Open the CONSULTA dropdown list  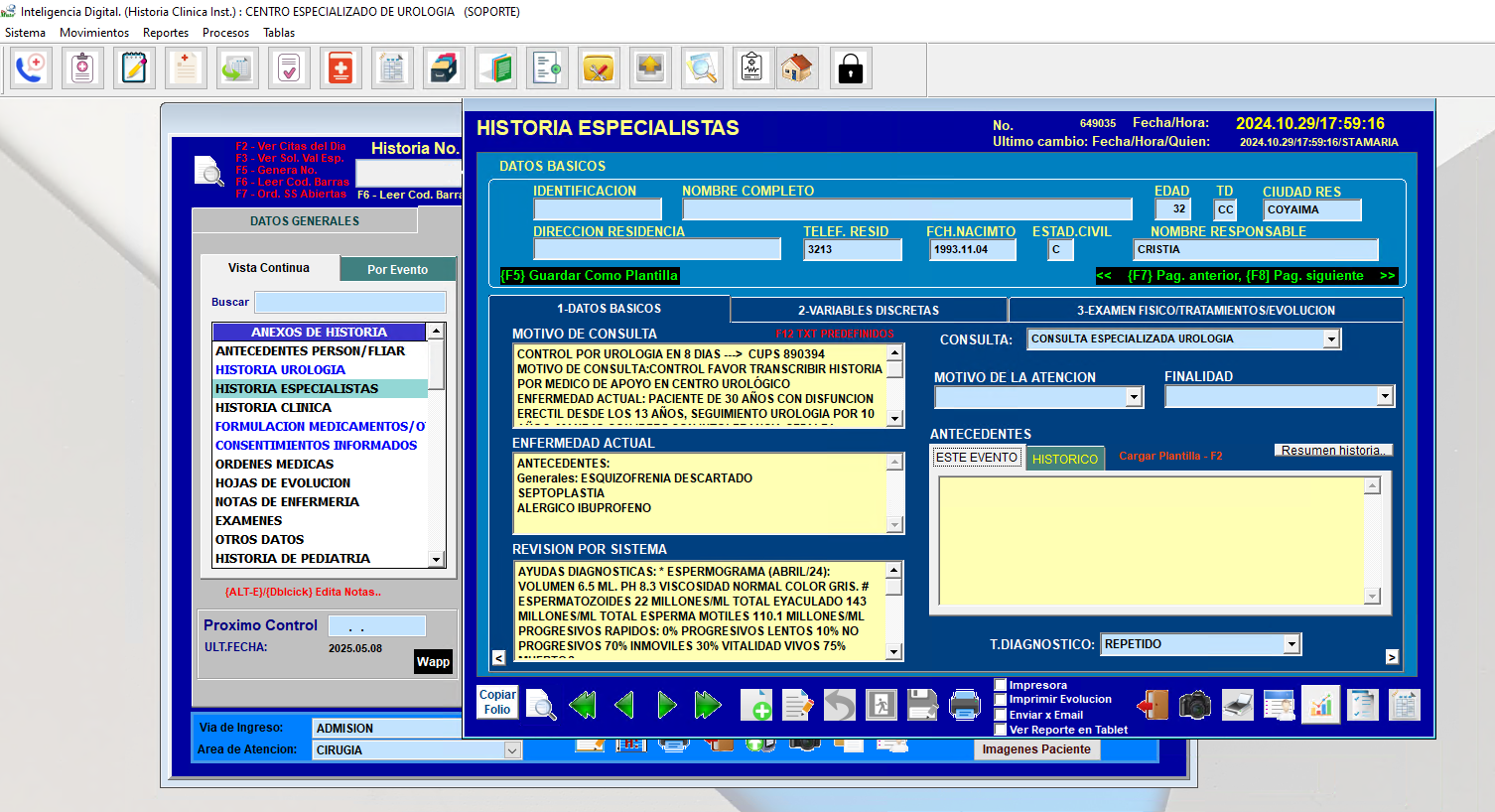pos(1331,339)
